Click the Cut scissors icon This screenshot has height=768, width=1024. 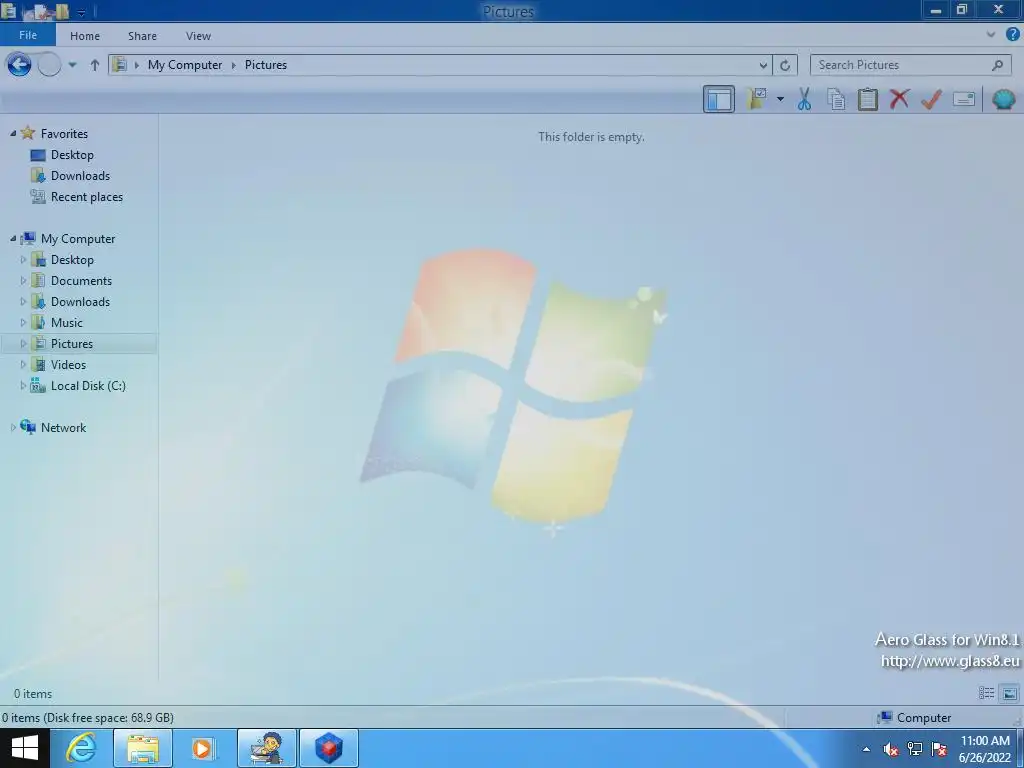click(804, 99)
